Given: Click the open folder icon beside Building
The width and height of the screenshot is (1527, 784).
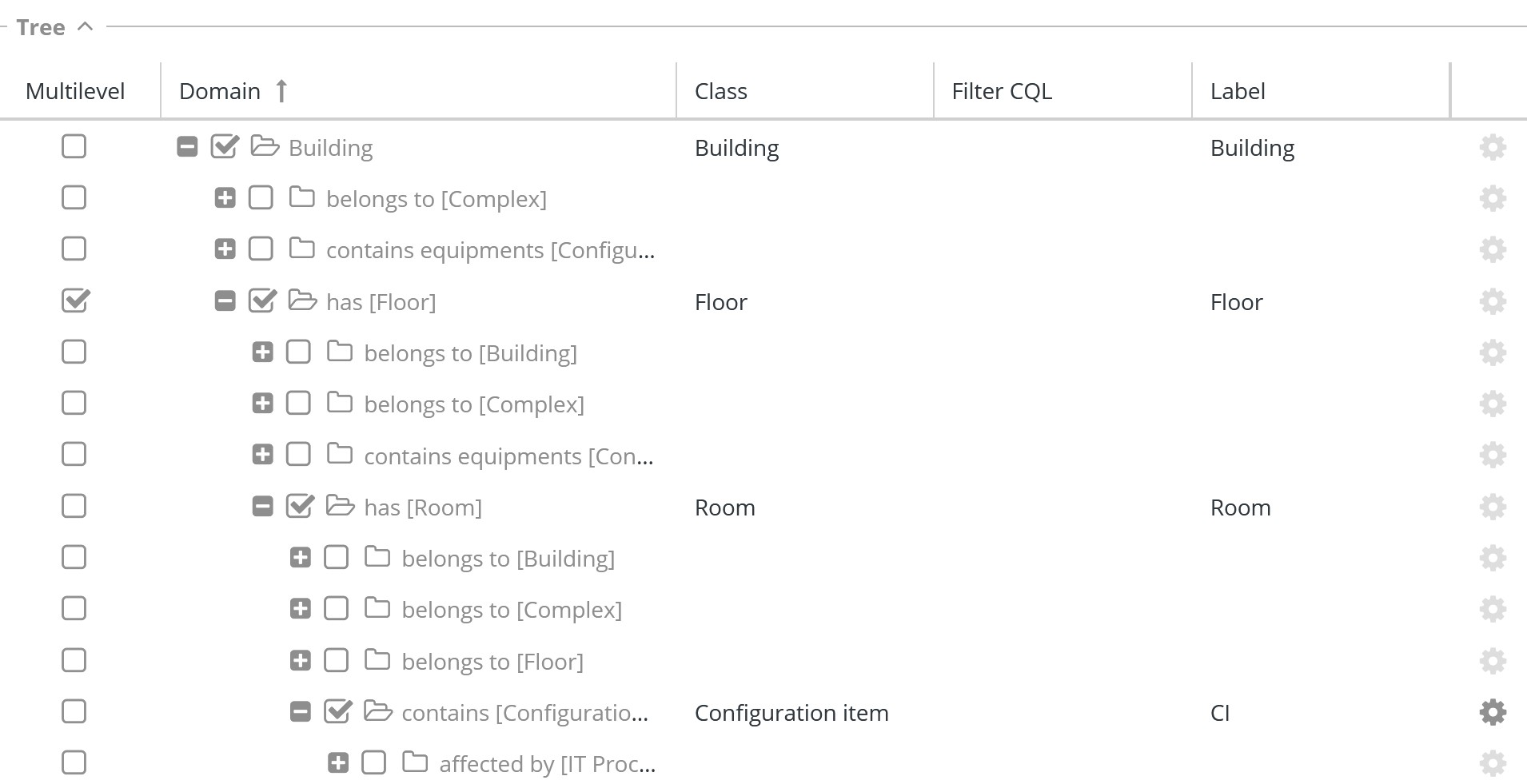Looking at the screenshot, I should pyautogui.click(x=265, y=147).
